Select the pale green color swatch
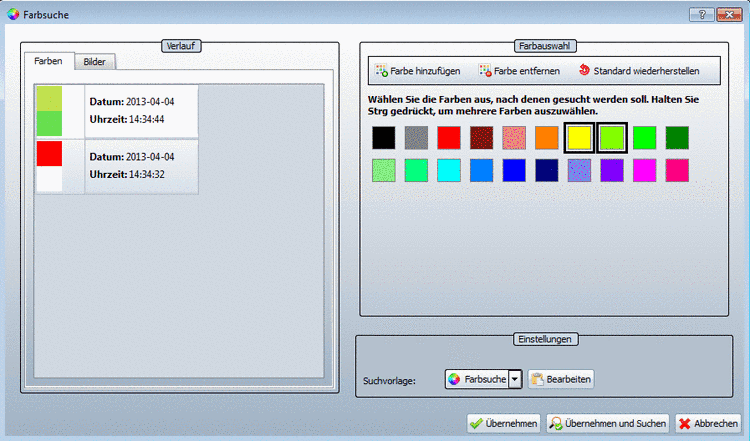Image resolution: width=750 pixels, height=441 pixels. tap(384, 170)
